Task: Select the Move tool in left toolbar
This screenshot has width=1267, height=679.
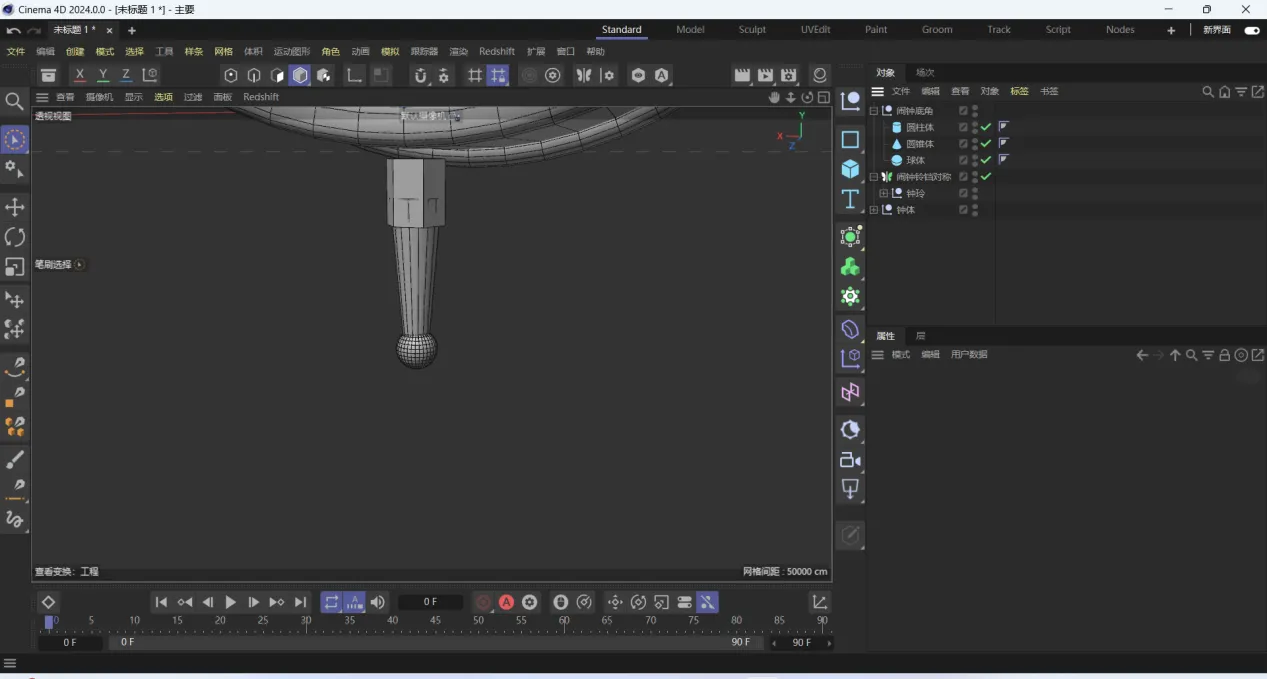Action: 15,207
